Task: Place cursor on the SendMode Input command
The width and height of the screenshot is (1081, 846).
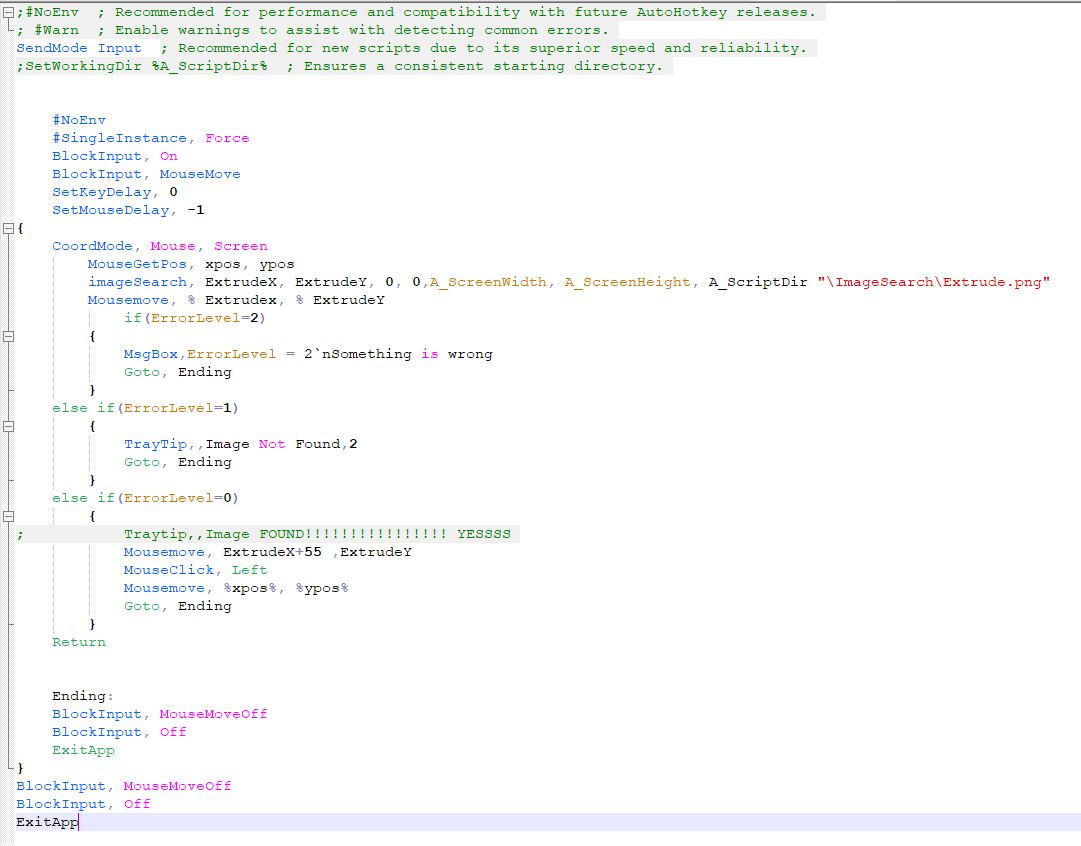Action: point(79,48)
